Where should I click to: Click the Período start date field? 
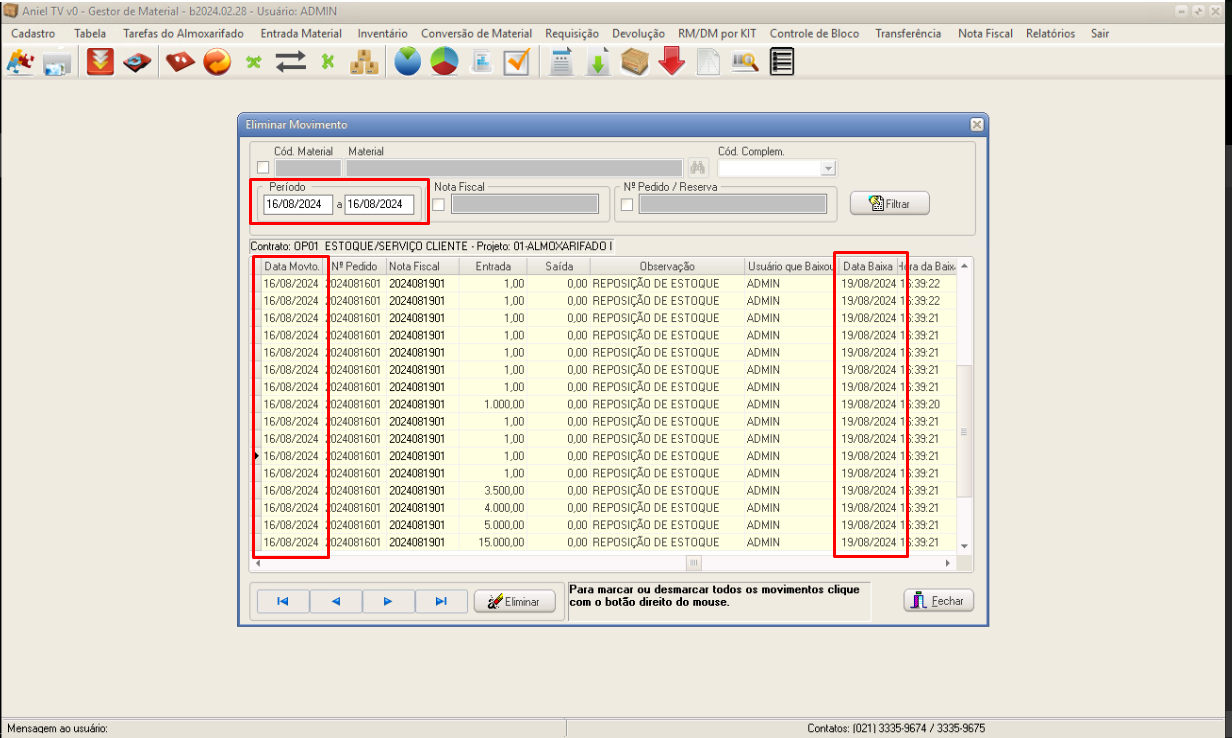tap(297, 204)
